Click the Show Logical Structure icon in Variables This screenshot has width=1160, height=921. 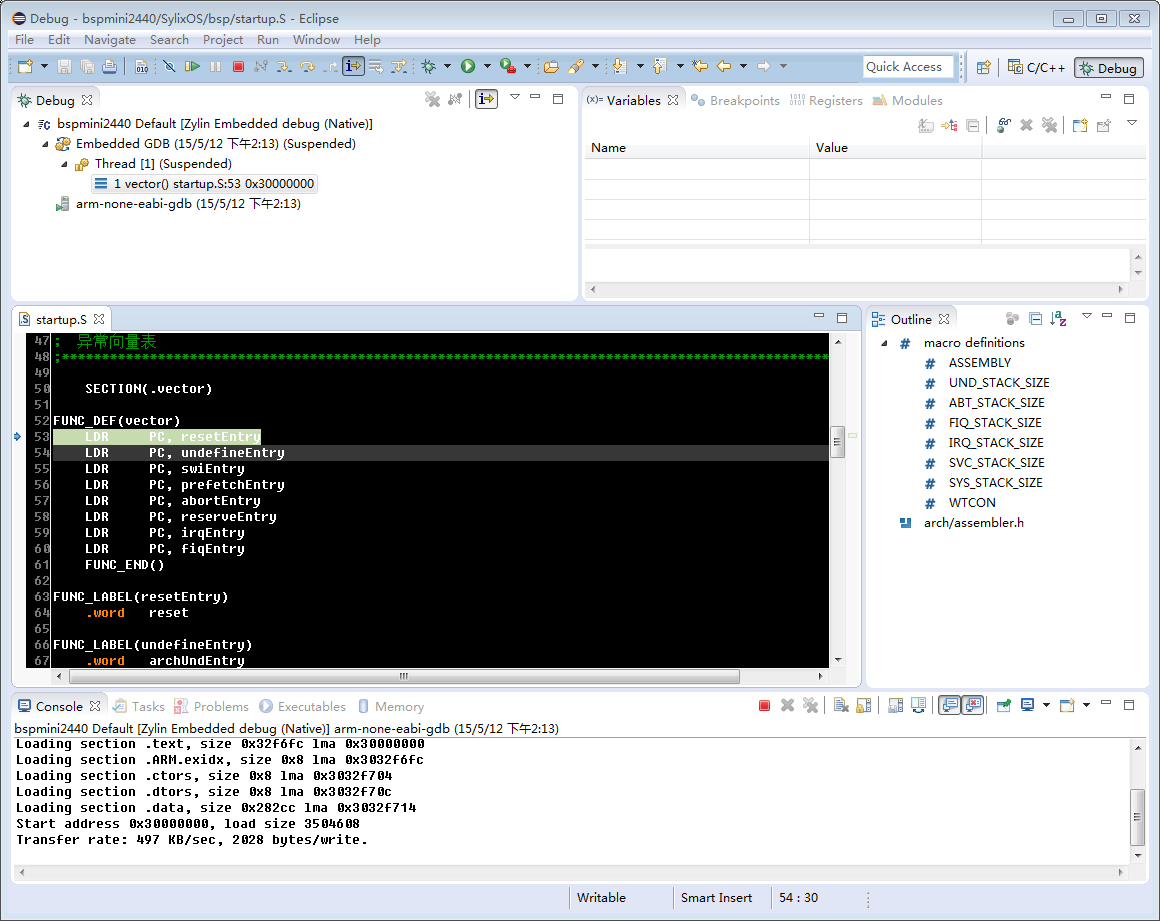coord(949,126)
